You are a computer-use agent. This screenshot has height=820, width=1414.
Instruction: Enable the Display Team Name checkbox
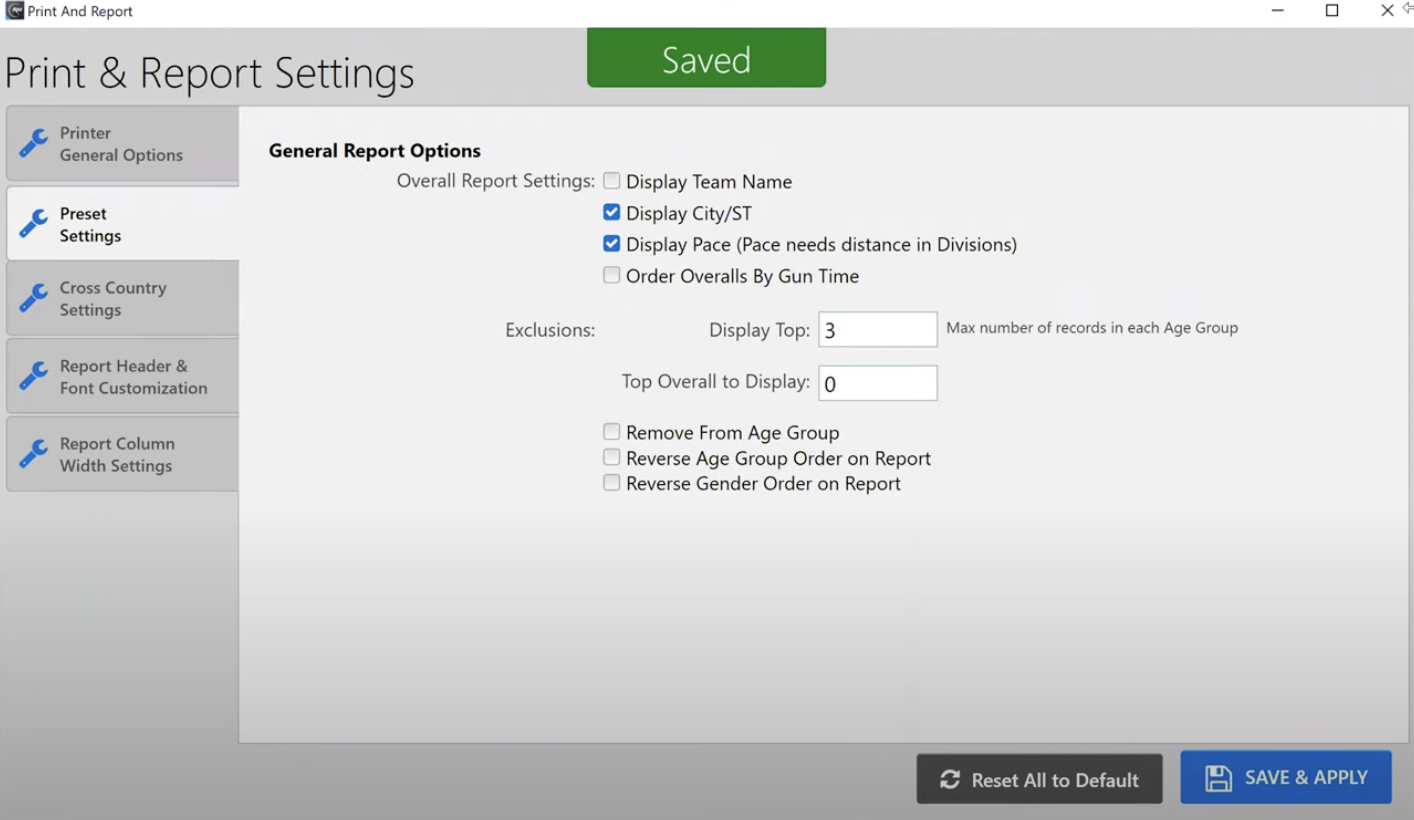click(611, 181)
